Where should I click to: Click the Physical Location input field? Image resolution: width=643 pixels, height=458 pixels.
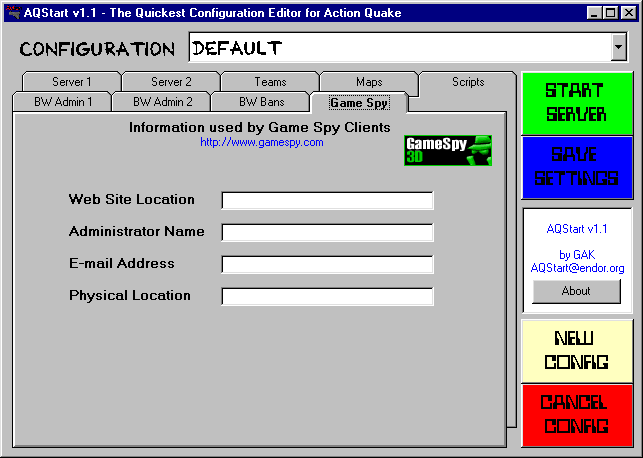[x=327, y=296]
